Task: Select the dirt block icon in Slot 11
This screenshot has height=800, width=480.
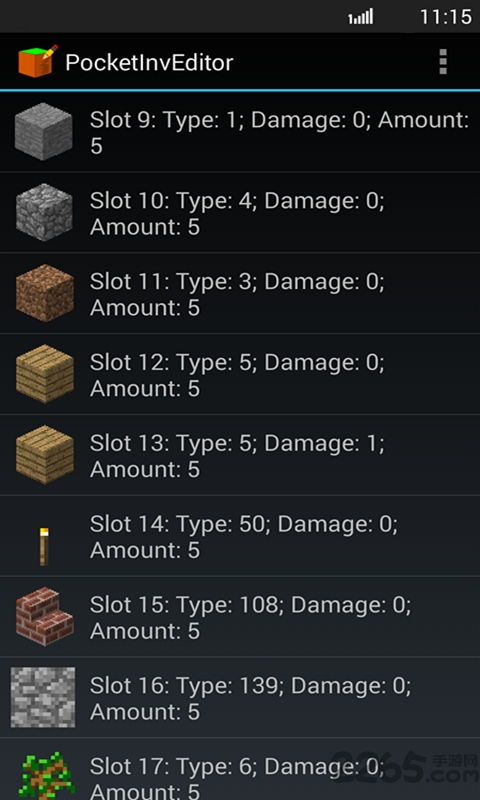Action: pos(44,293)
